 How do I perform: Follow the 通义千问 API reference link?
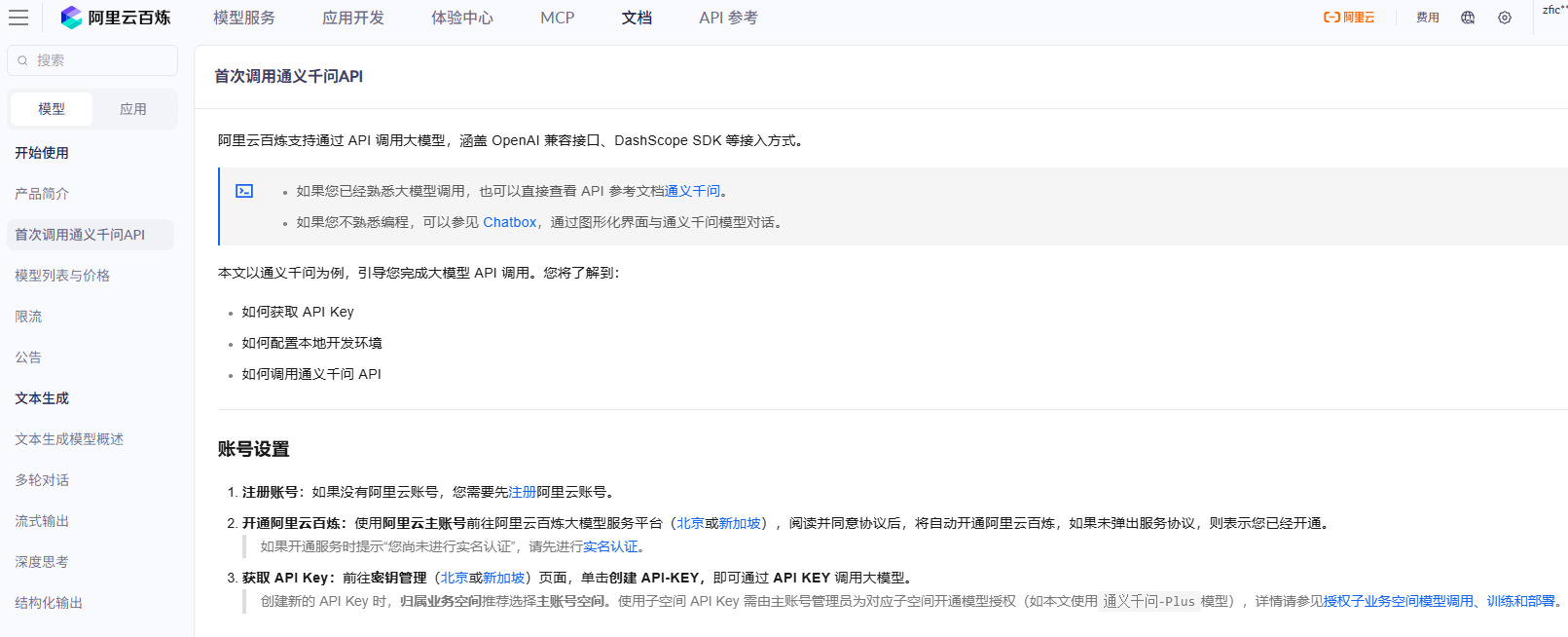point(692,191)
